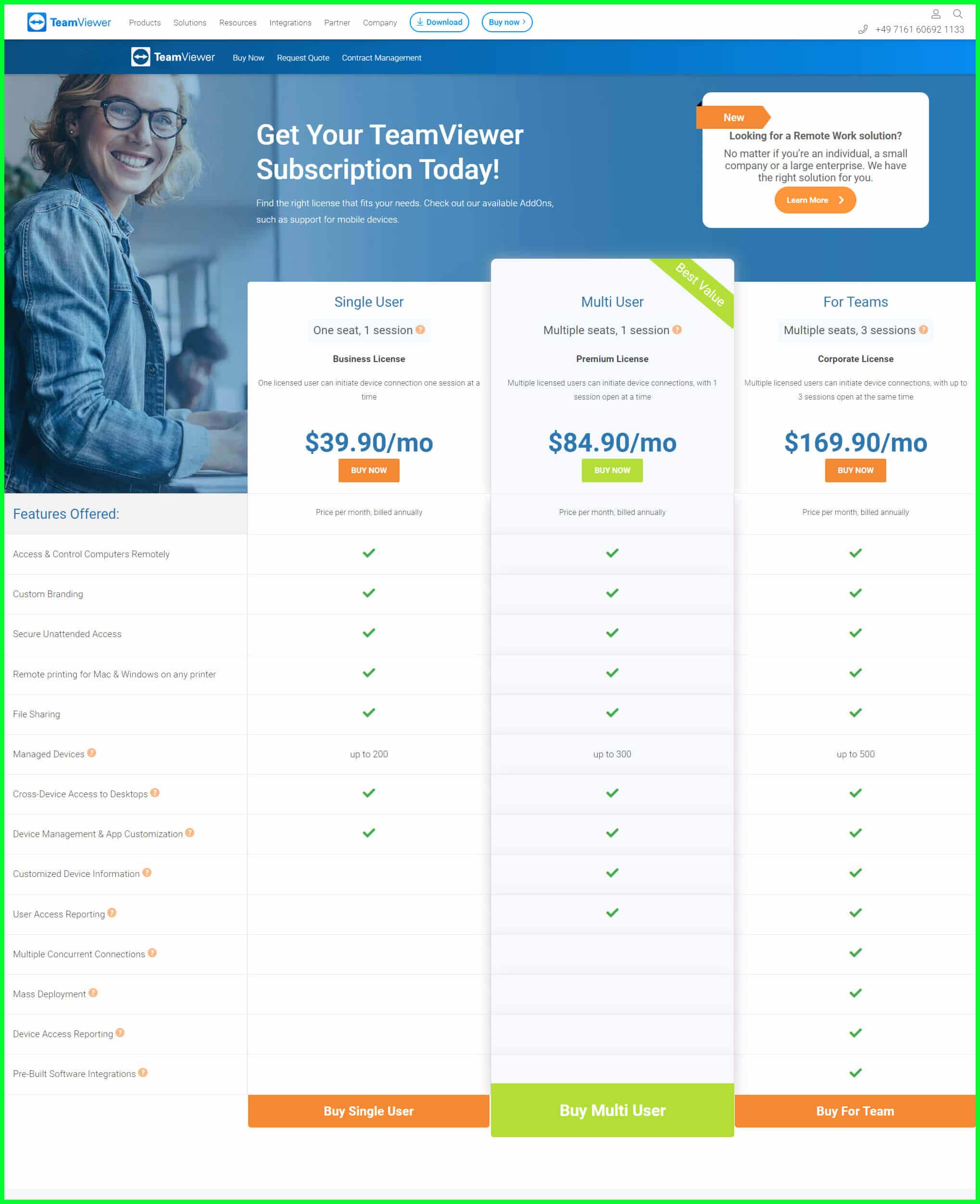The image size is (980, 1204).
Task: Expand the Solutions menu in top navigation
Action: [189, 21]
